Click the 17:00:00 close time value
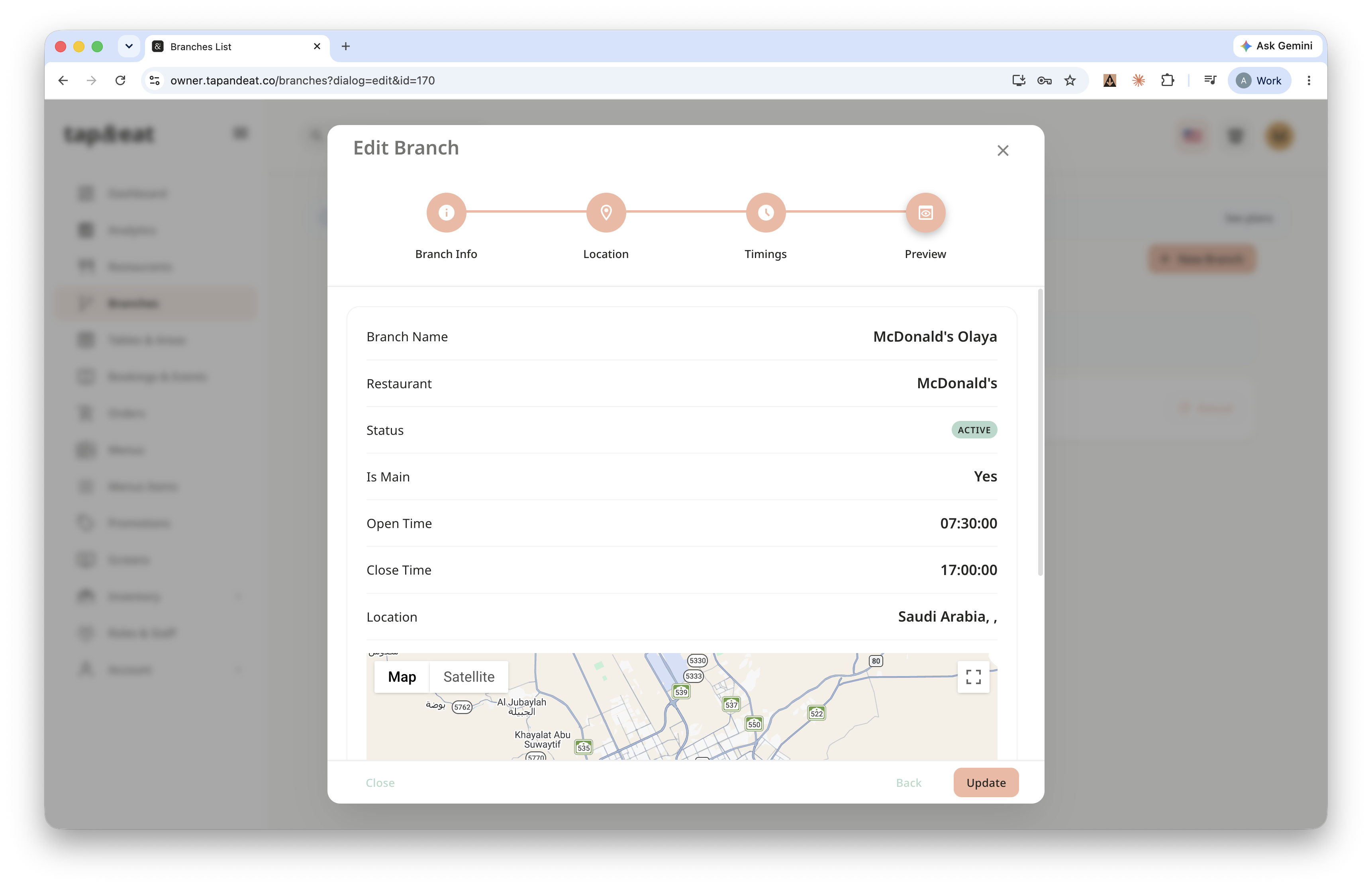 click(968, 570)
